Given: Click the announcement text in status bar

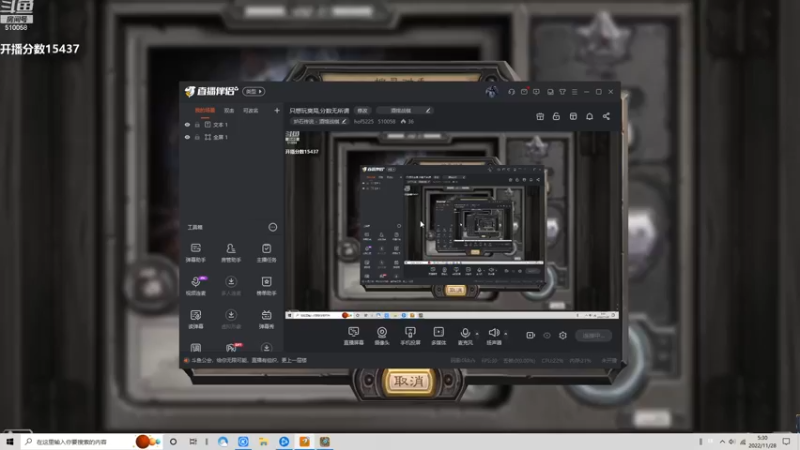Looking at the screenshot, I should pyautogui.click(x=249, y=360).
